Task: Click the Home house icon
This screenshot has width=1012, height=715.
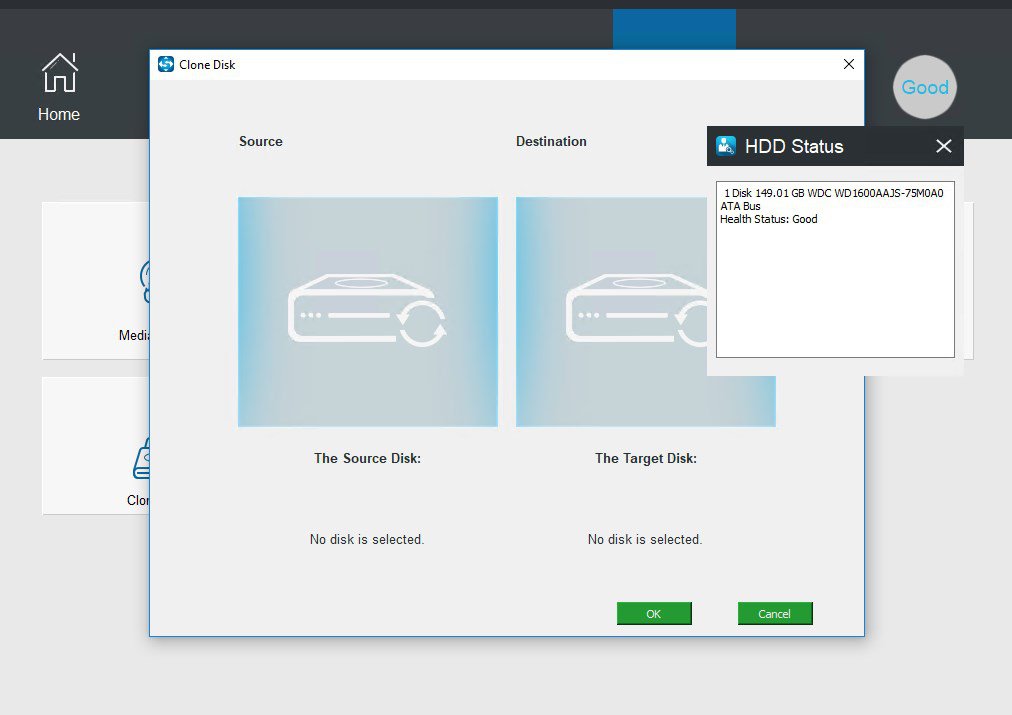Action: click(59, 73)
